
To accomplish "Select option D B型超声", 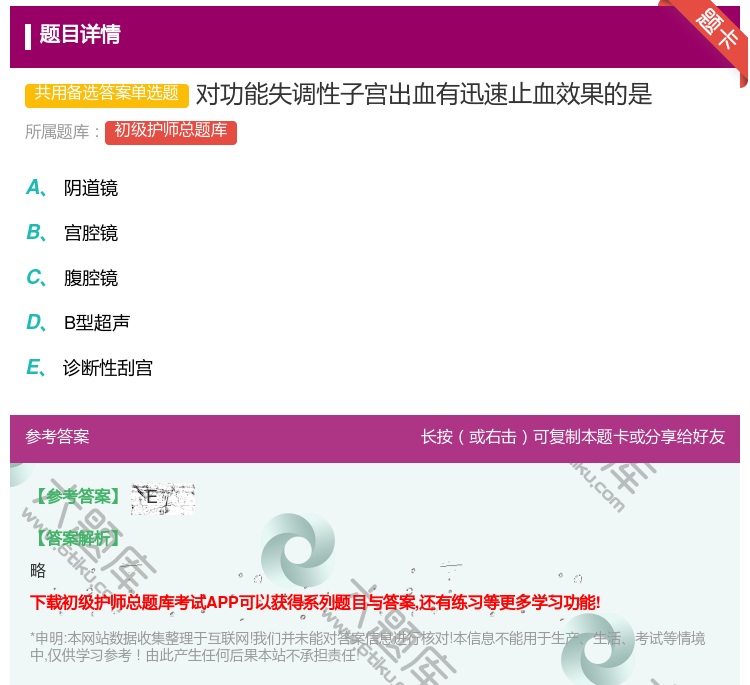I will pyautogui.click(x=78, y=323).
